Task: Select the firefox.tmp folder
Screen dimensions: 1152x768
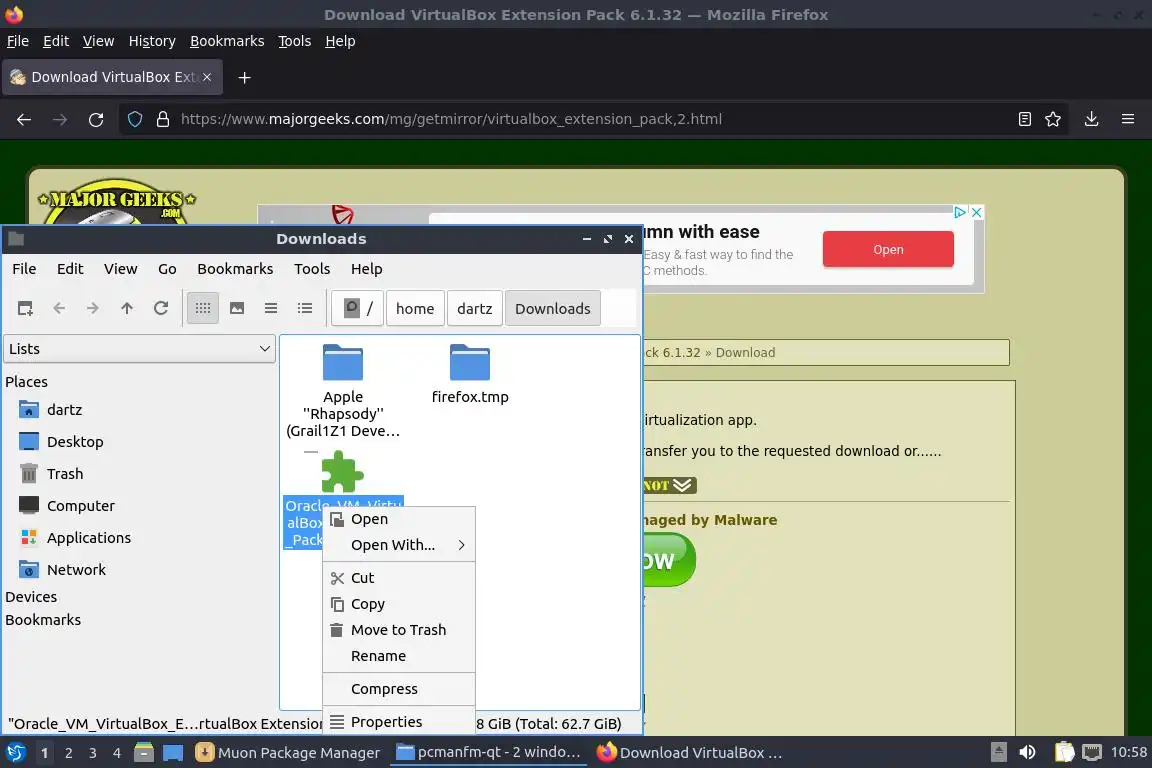Action: click(470, 375)
